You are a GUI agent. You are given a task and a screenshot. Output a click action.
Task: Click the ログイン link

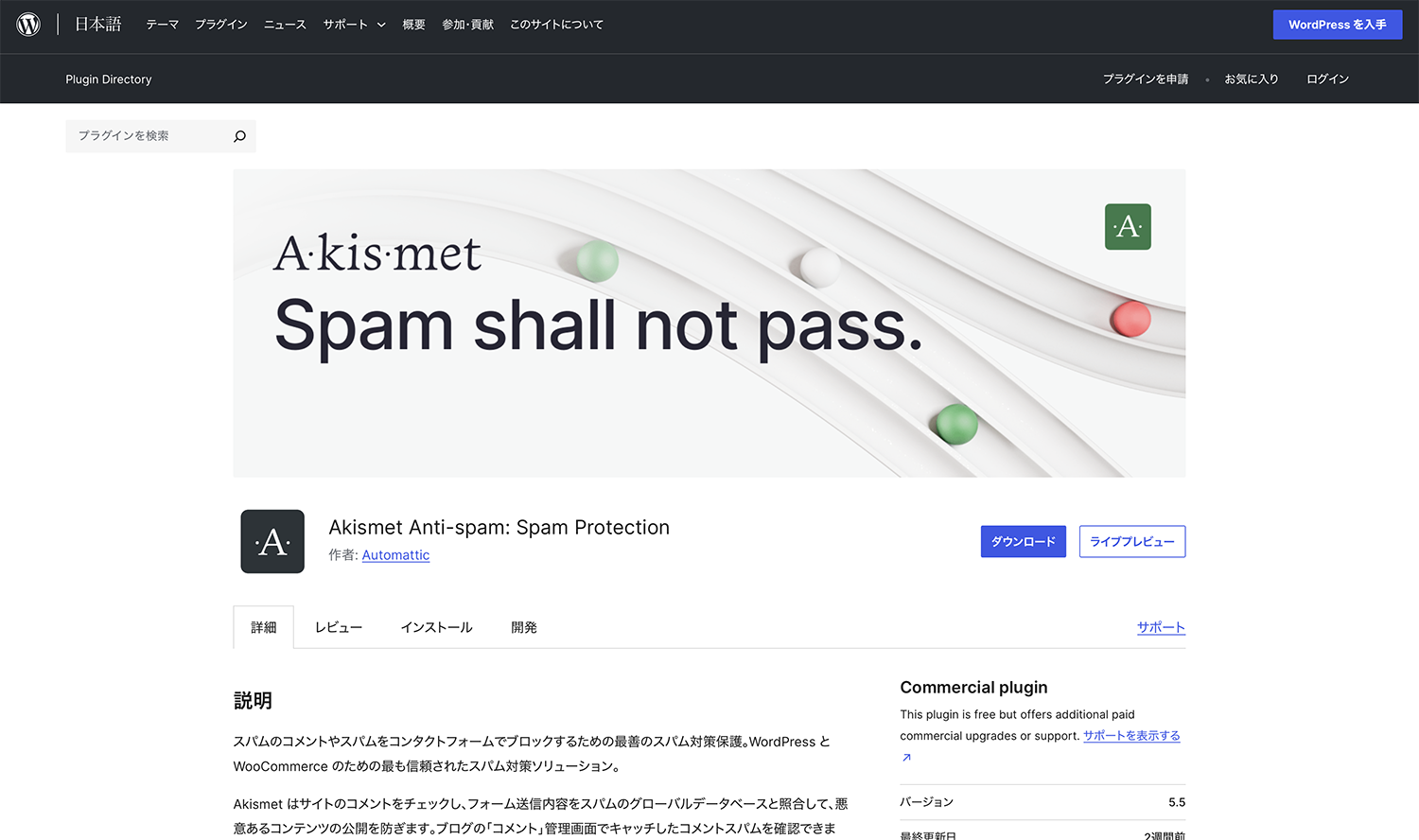coord(1327,79)
